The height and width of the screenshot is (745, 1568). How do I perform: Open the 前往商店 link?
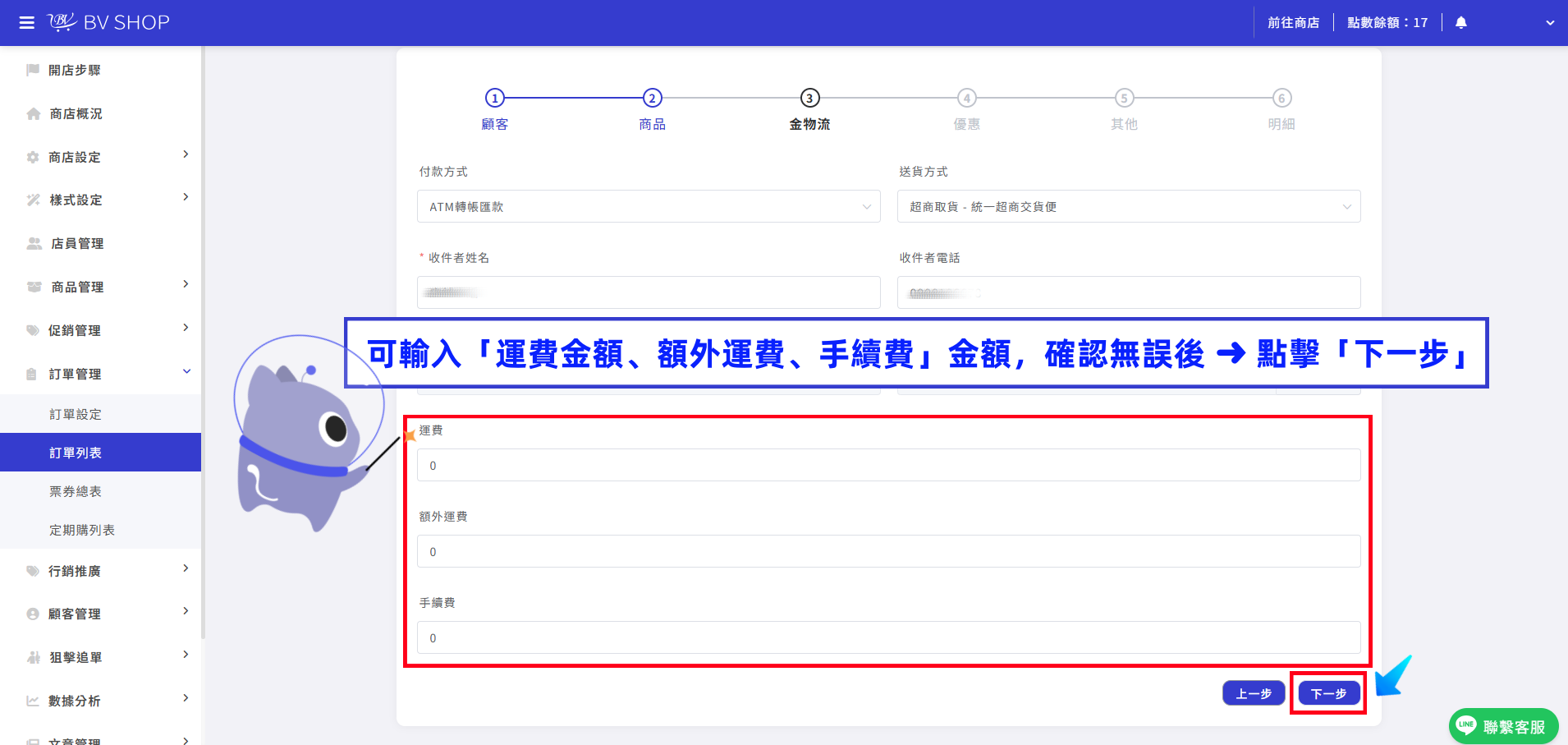1293,23
